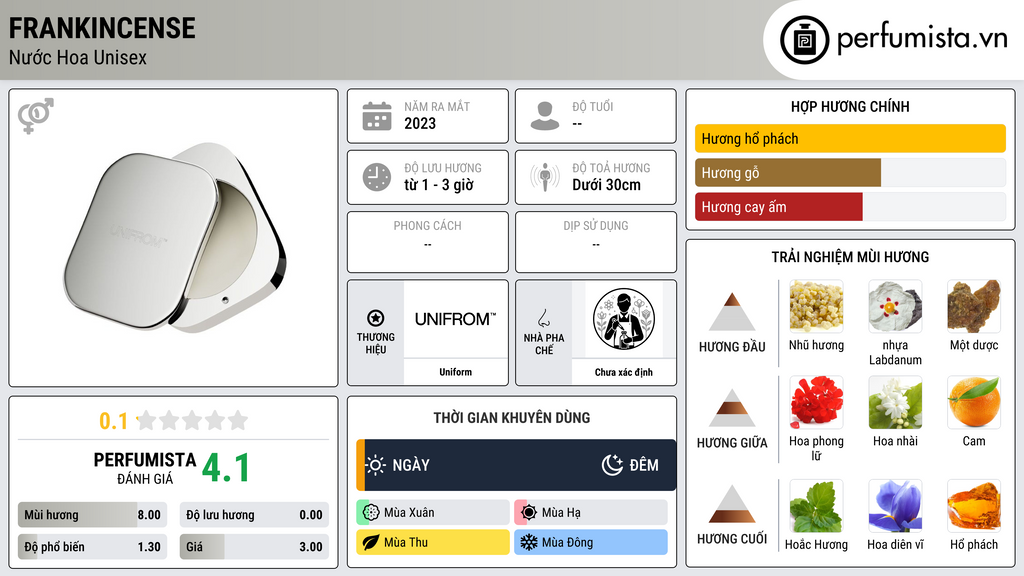Screen dimensions: 1024x576
Task: Click the Hương đầu pyramid icon
Action: click(732, 312)
